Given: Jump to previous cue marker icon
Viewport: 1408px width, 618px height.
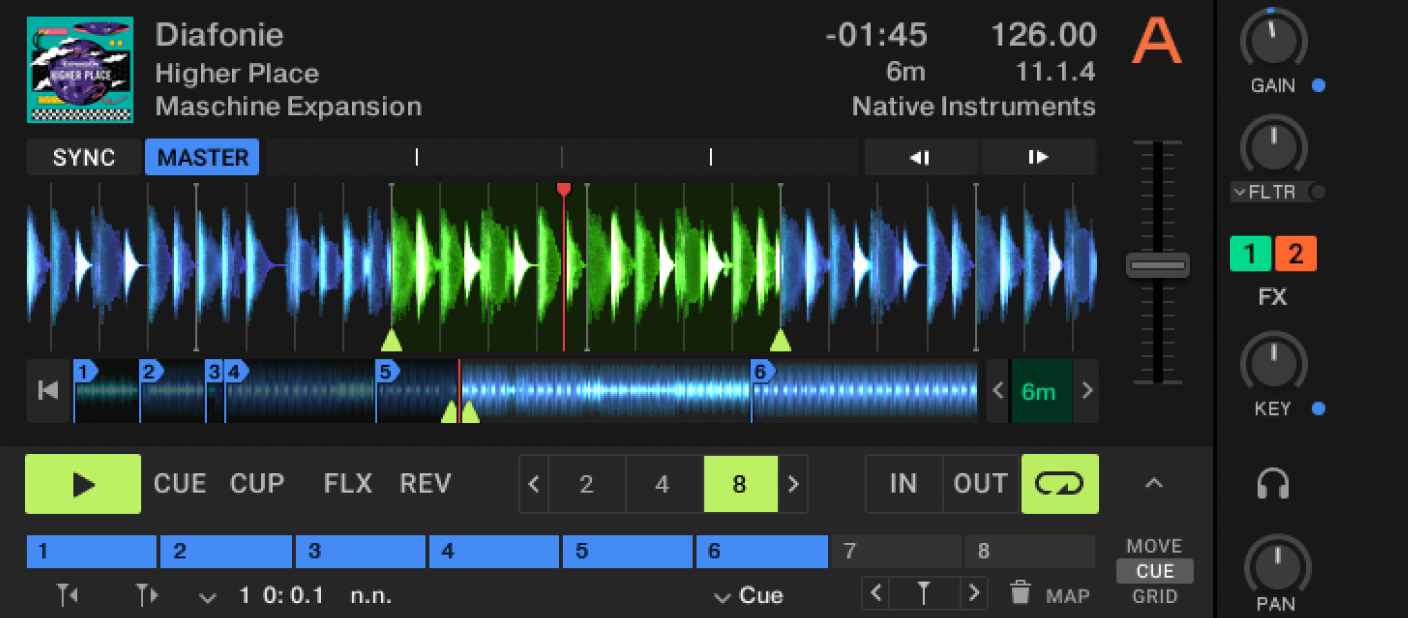Looking at the screenshot, I should tap(68, 596).
